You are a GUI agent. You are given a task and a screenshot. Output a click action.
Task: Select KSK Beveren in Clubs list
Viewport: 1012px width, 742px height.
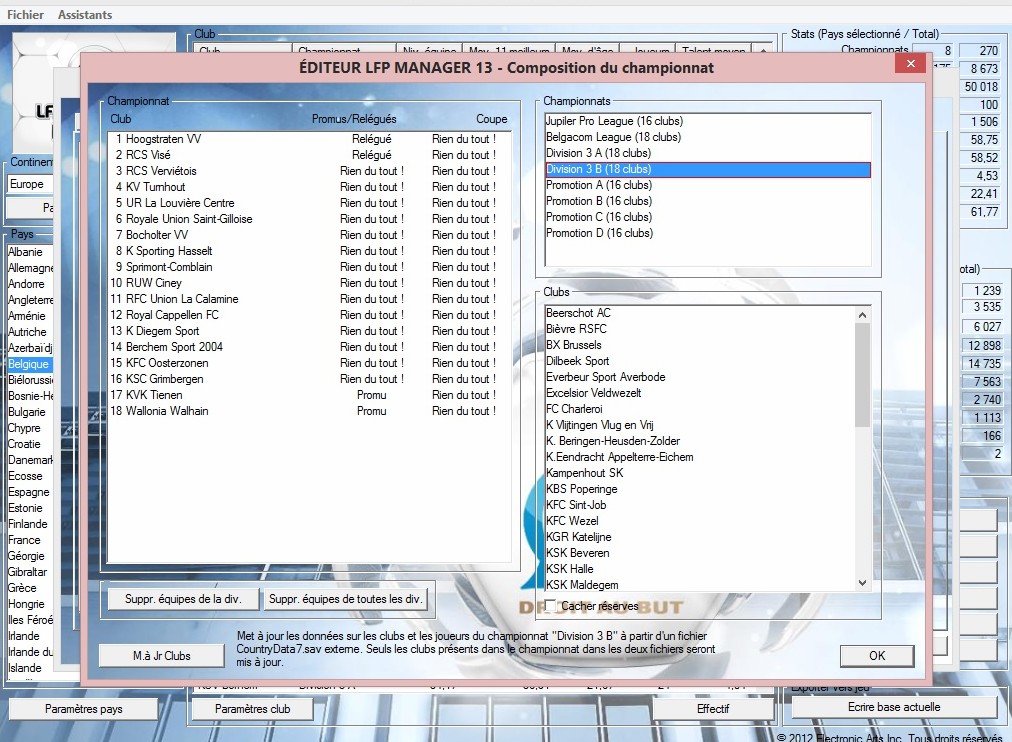click(x=700, y=553)
